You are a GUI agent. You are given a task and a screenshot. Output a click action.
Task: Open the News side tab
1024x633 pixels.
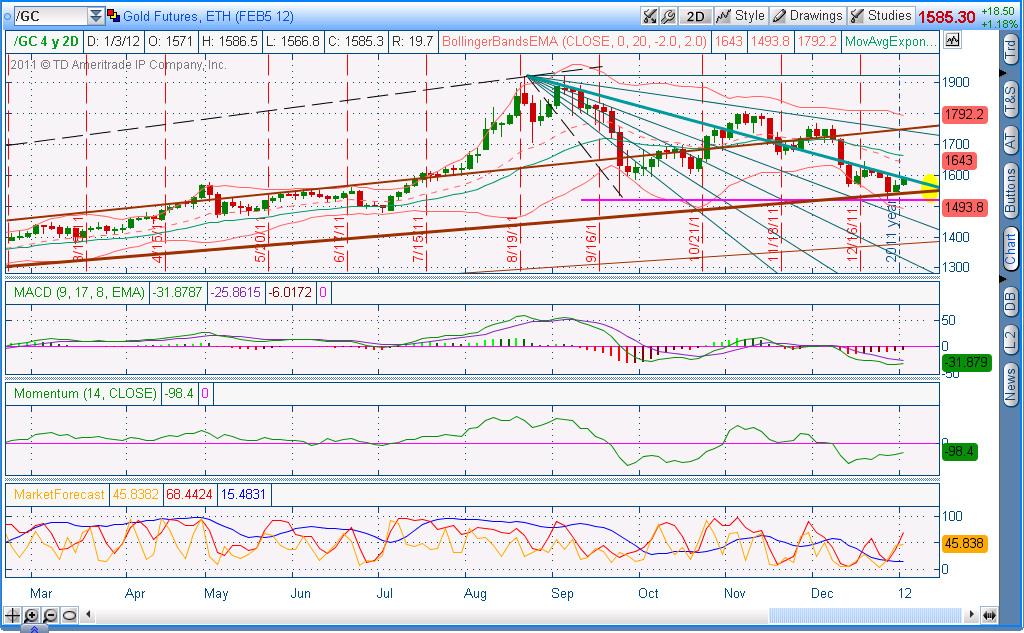(x=1010, y=385)
